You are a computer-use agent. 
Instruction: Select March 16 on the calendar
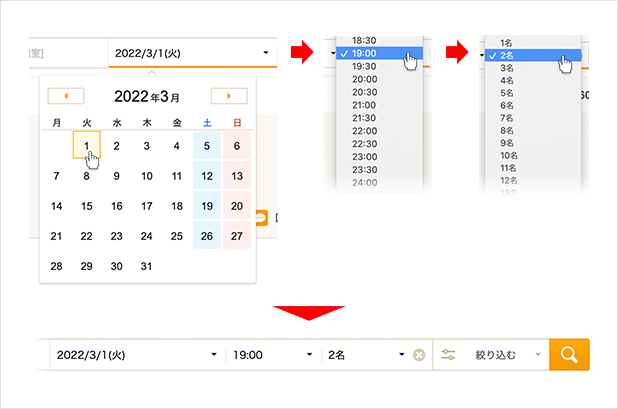click(x=117, y=206)
